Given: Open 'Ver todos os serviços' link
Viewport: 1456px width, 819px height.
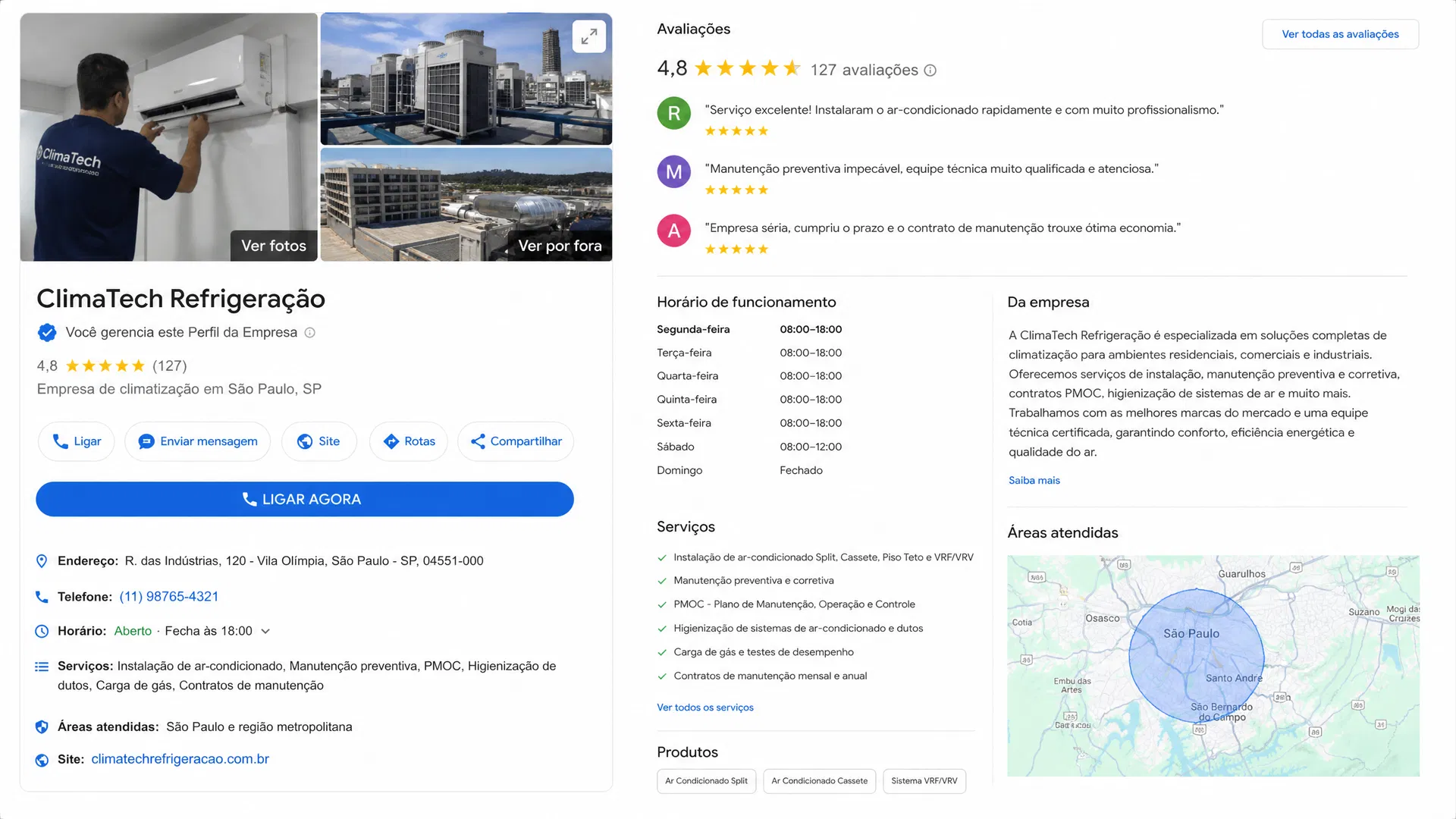Looking at the screenshot, I should pos(704,708).
